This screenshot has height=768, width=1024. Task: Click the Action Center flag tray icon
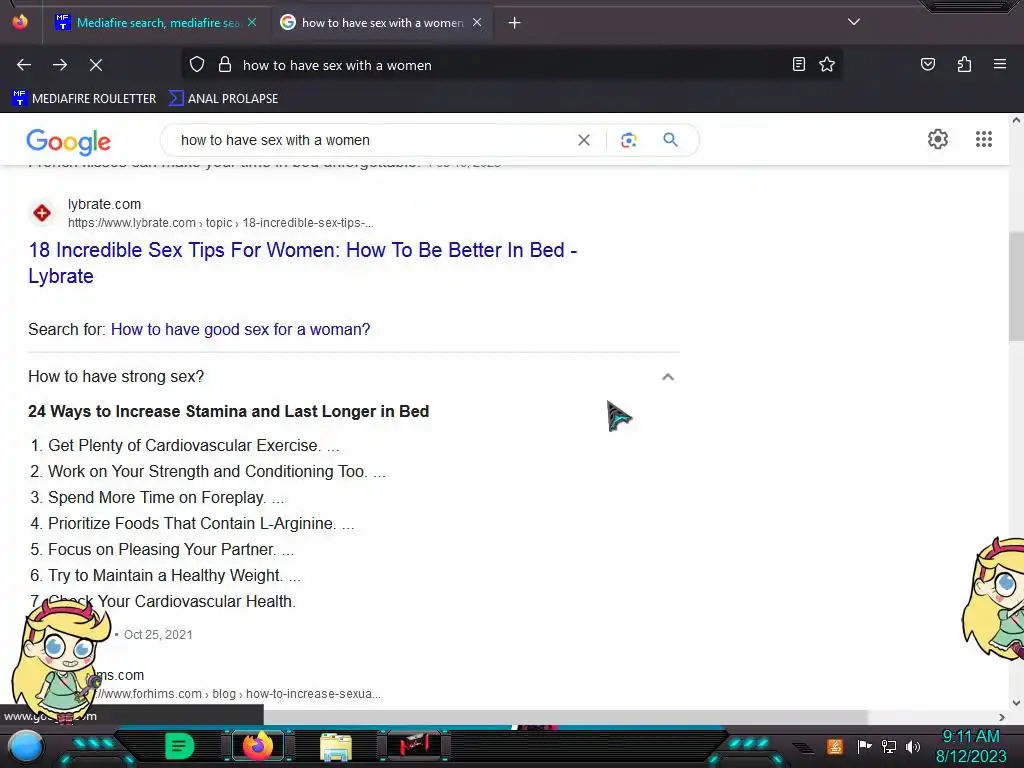864,746
